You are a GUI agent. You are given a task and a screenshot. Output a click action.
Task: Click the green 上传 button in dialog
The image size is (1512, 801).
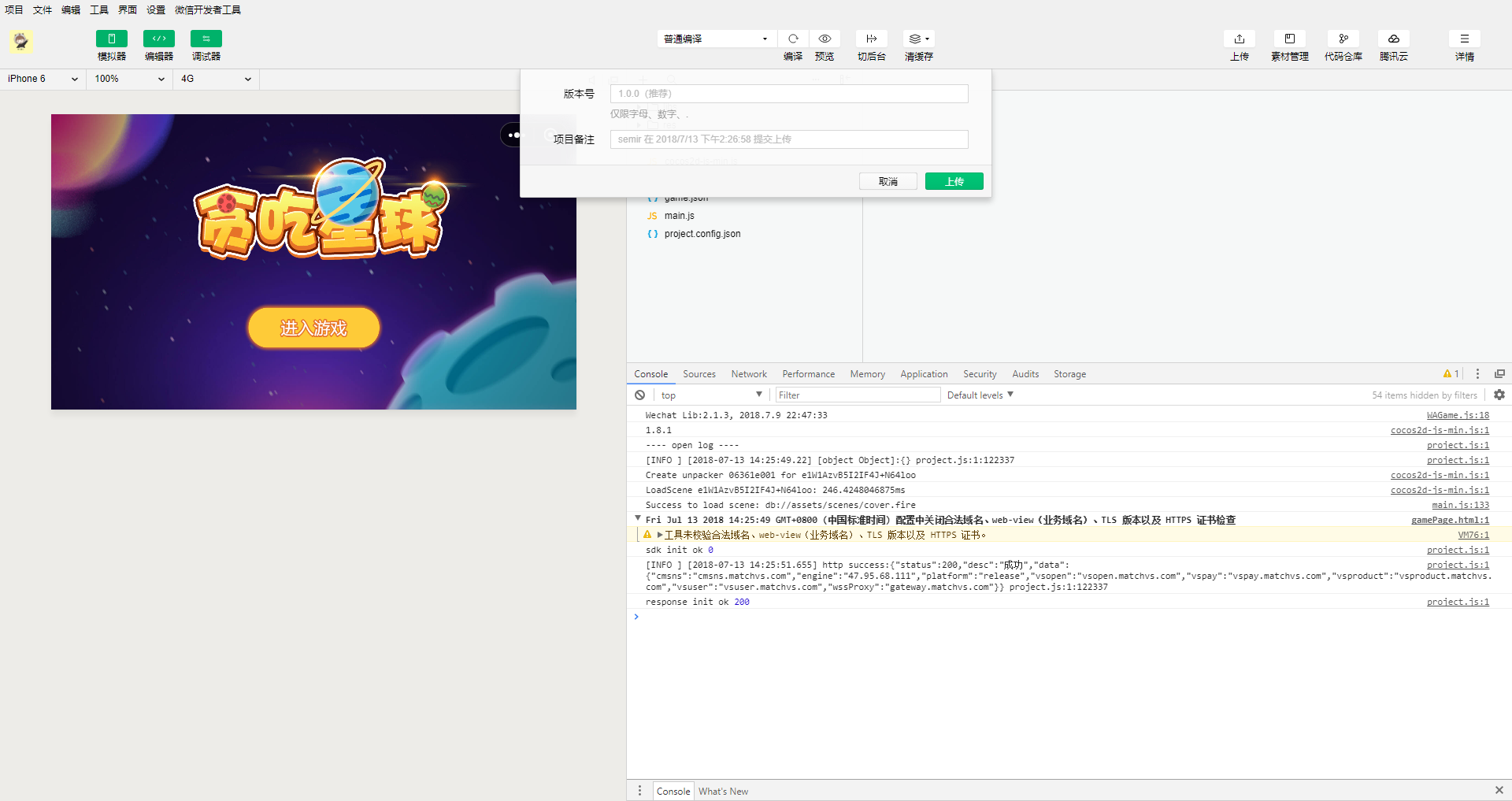pyautogui.click(x=954, y=181)
